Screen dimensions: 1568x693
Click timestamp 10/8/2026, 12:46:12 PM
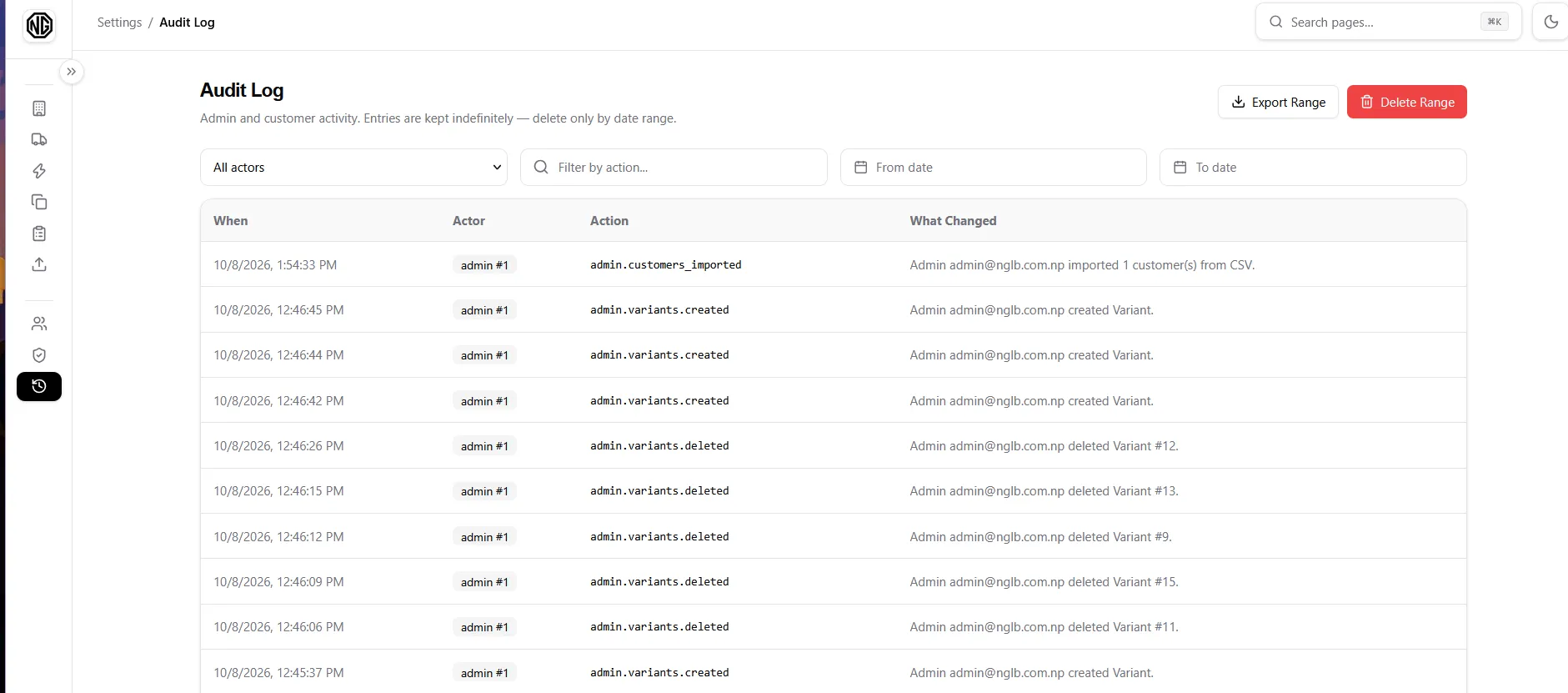(x=278, y=536)
